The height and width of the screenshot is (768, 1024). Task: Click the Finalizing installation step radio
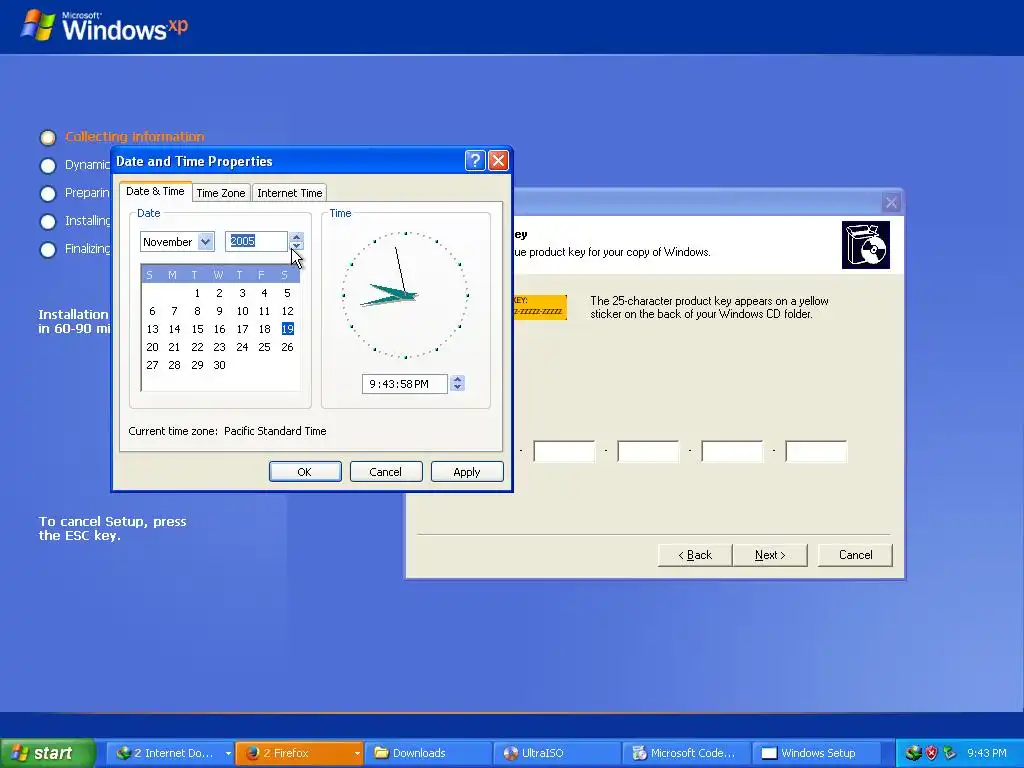(x=48, y=249)
